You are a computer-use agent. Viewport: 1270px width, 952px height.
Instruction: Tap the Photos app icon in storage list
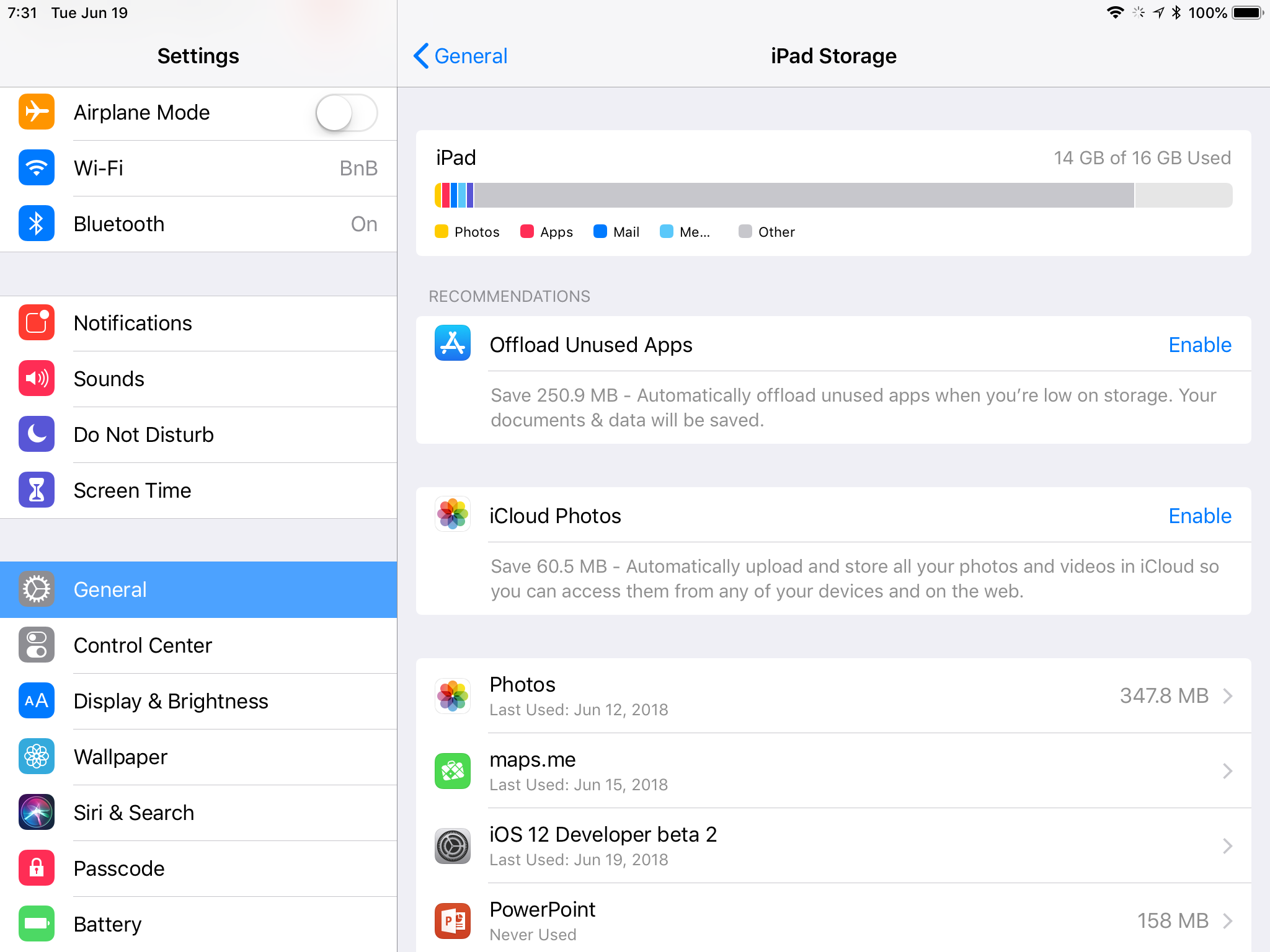coord(453,696)
